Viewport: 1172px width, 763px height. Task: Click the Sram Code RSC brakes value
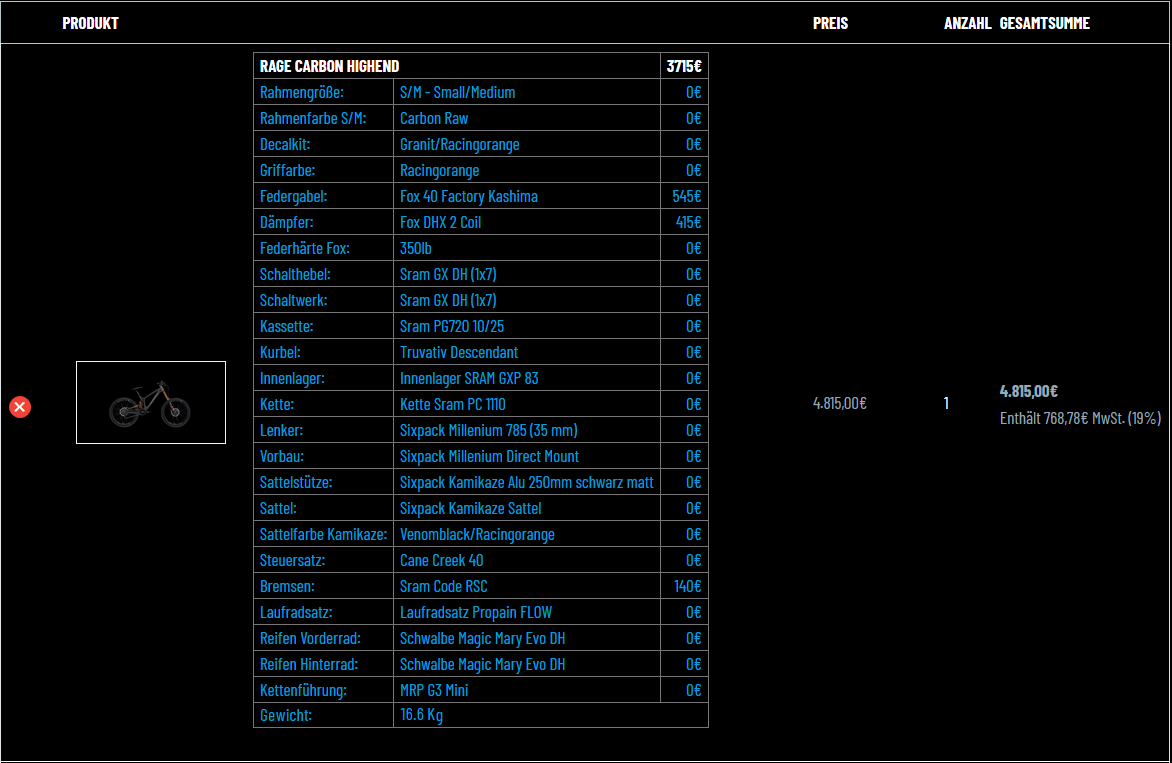pyautogui.click(x=443, y=586)
